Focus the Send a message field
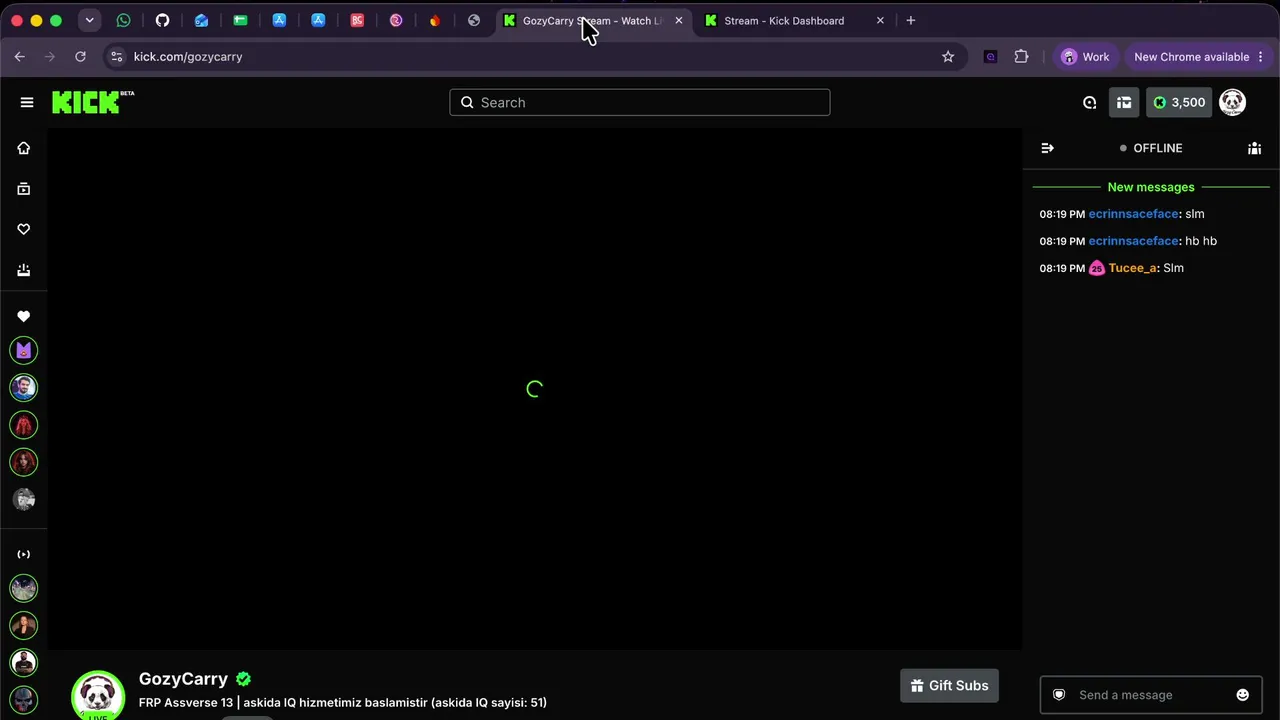The width and height of the screenshot is (1280, 720). point(1150,695)
